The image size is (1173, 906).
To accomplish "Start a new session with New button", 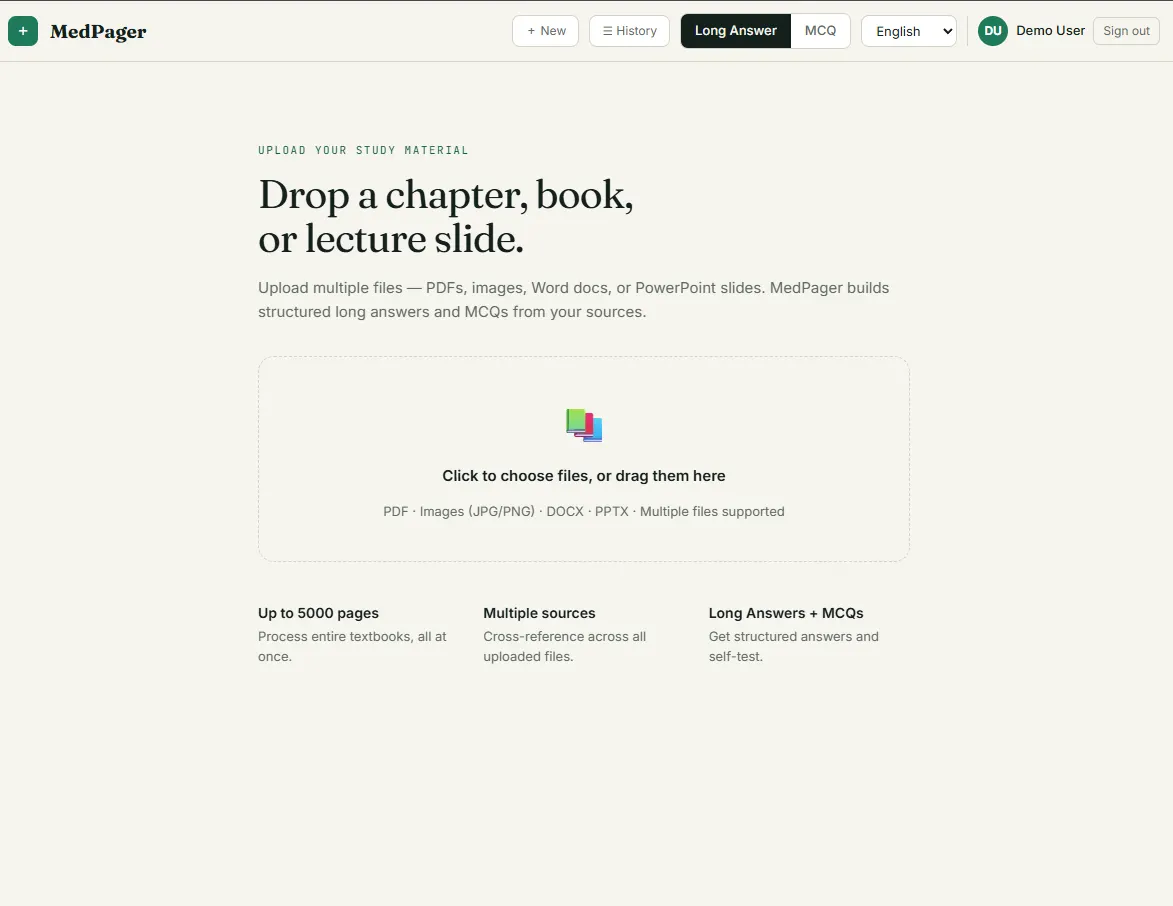I will click(545, 31).
